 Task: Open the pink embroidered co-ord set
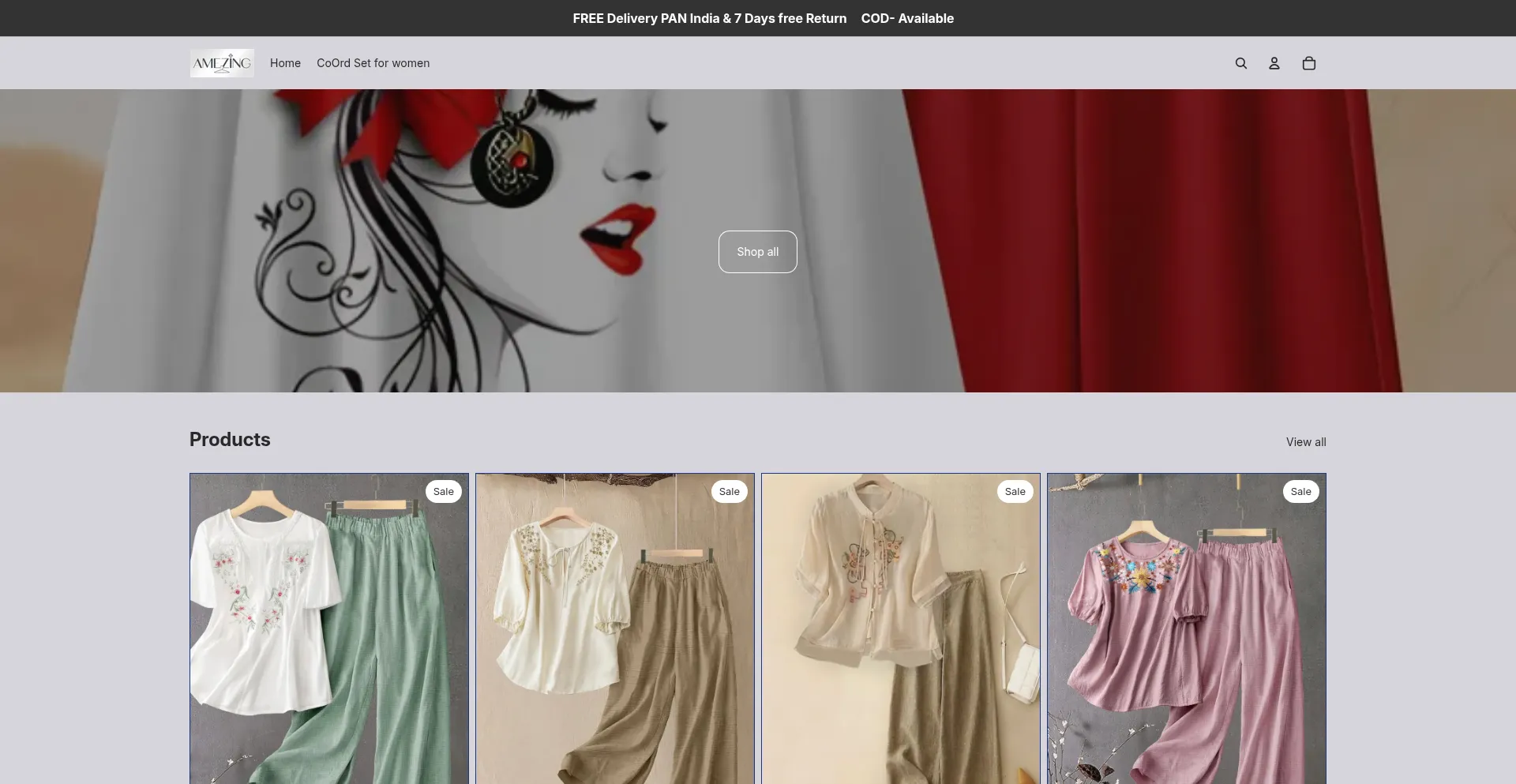pyautogui.click(x=1186, y=632)
